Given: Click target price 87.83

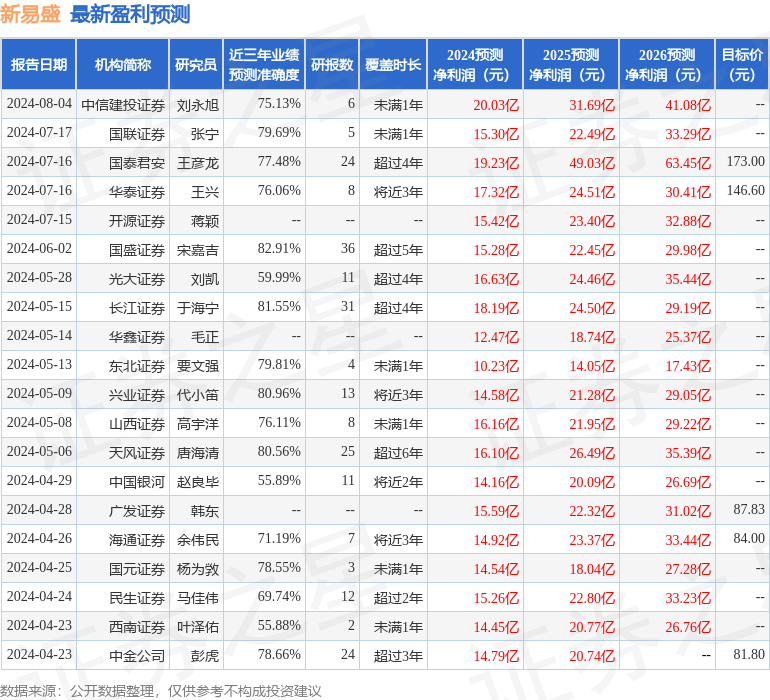Looking at the screenshot, I should tap(749, 509).
